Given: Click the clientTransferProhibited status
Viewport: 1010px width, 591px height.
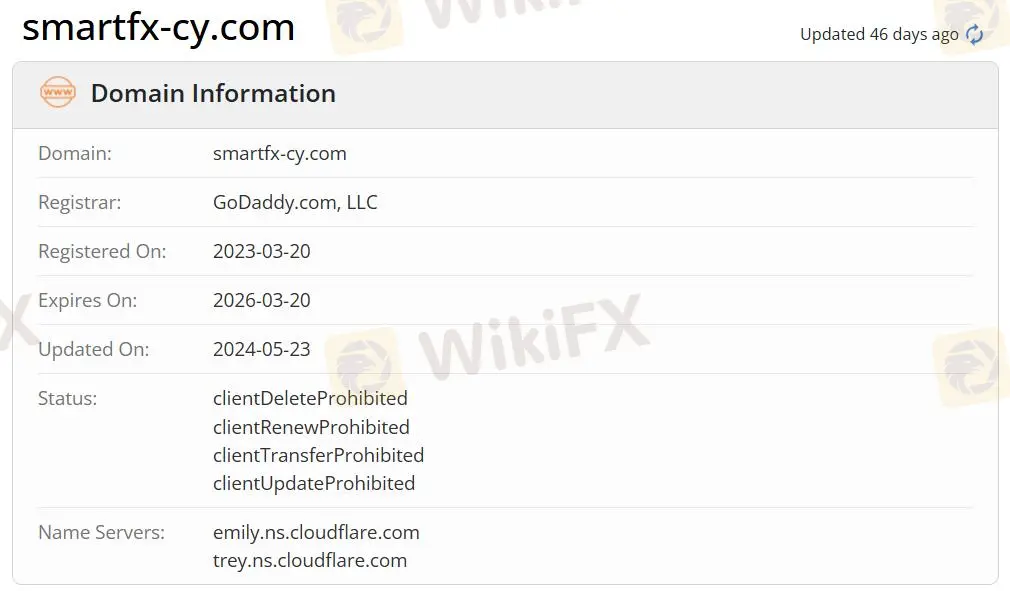Looking at the screenshot, I should pos(318,455).
